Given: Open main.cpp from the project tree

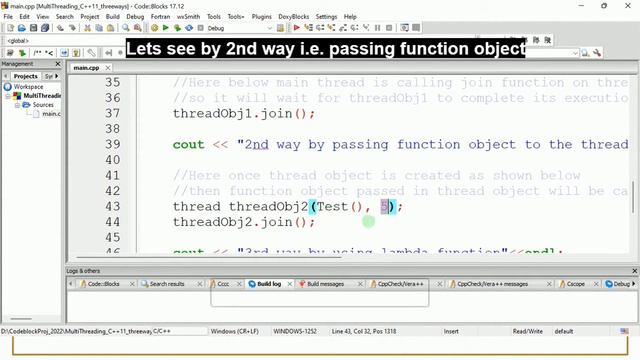Looking at the screenshot, I should [x=51, y=114].
